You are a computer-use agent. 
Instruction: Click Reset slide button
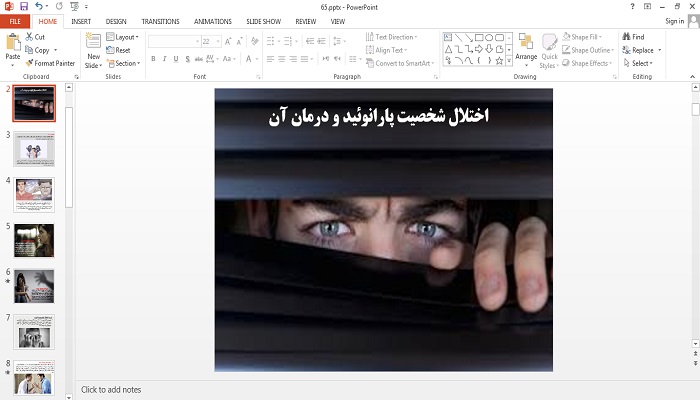pyautogui.click(x=118, y=50)
